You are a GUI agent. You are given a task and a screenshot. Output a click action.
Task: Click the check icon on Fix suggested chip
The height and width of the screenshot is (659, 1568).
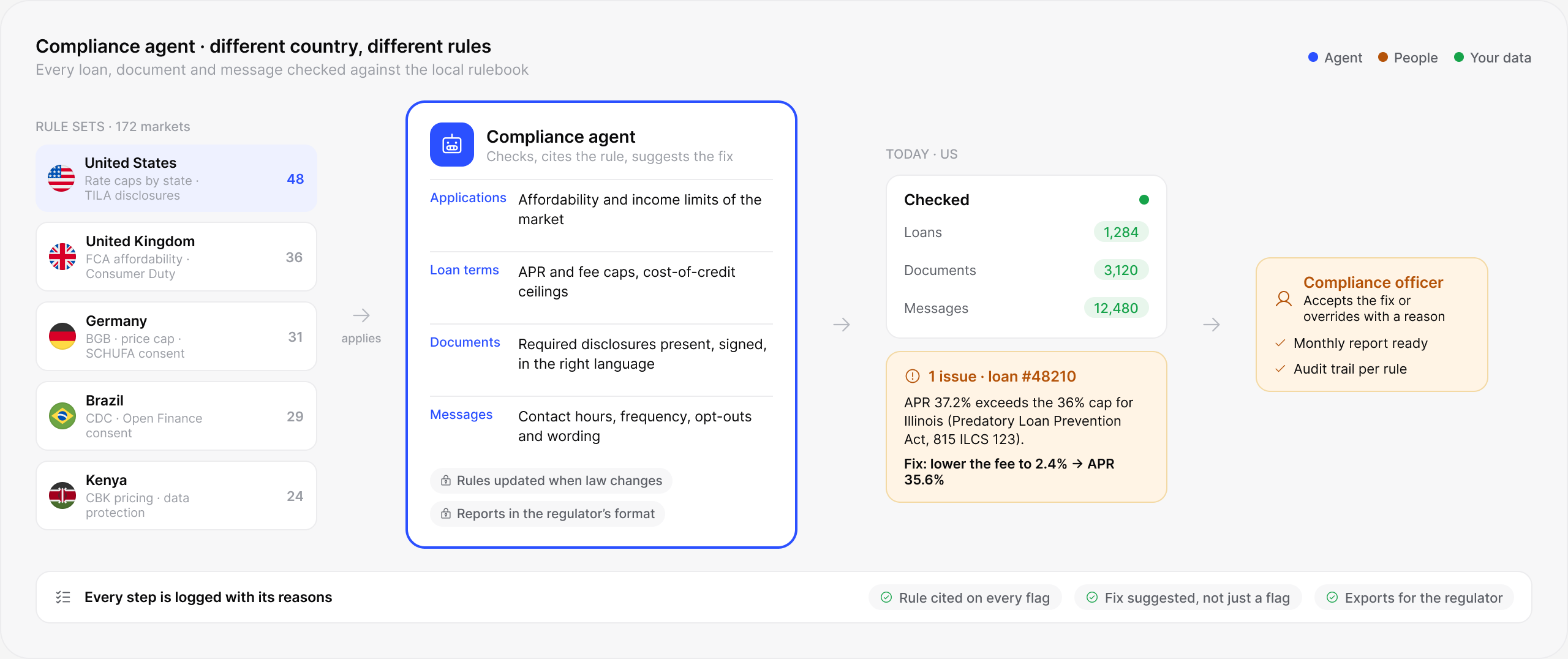(x=1092, y=597)
